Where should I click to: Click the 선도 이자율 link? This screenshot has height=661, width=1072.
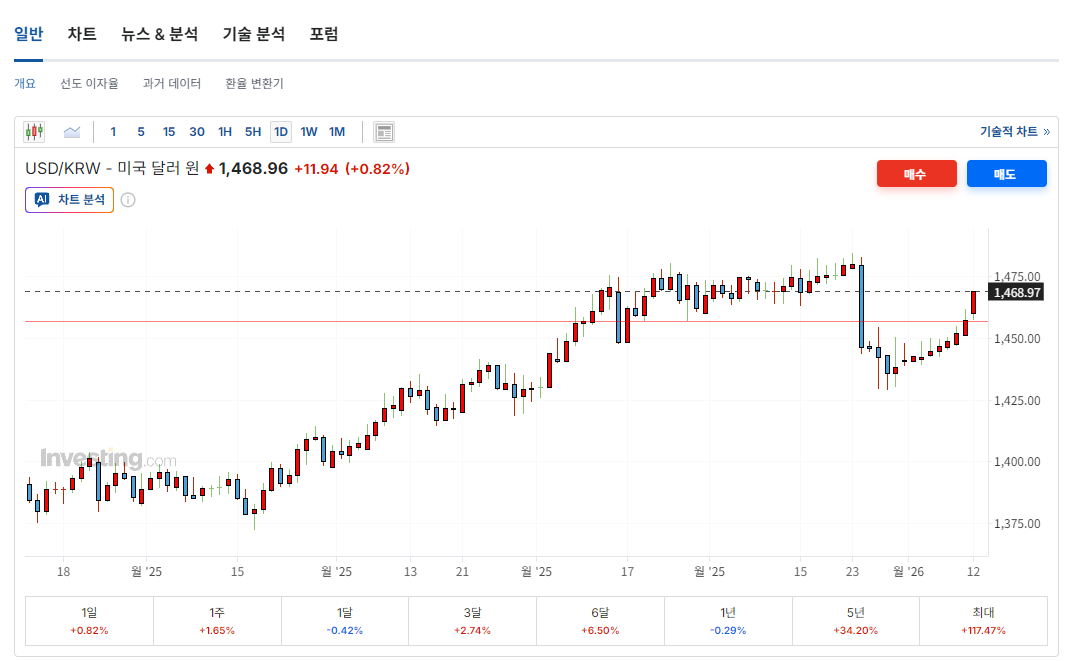pos(89,84)
